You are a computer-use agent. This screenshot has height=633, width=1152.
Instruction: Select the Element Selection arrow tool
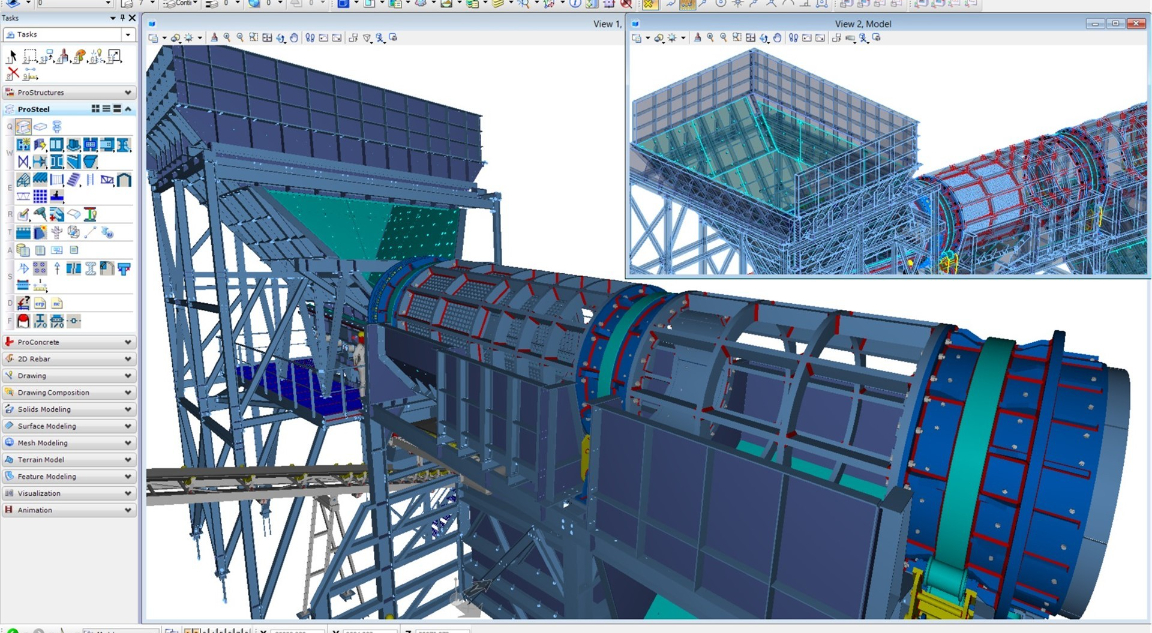click(12, 57)
